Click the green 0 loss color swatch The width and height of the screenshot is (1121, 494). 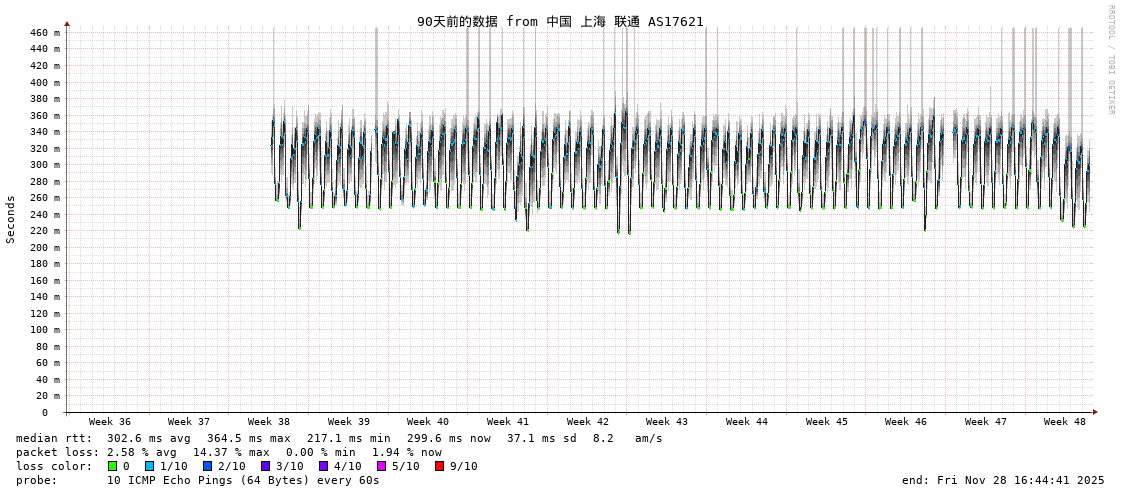[113, 466]
